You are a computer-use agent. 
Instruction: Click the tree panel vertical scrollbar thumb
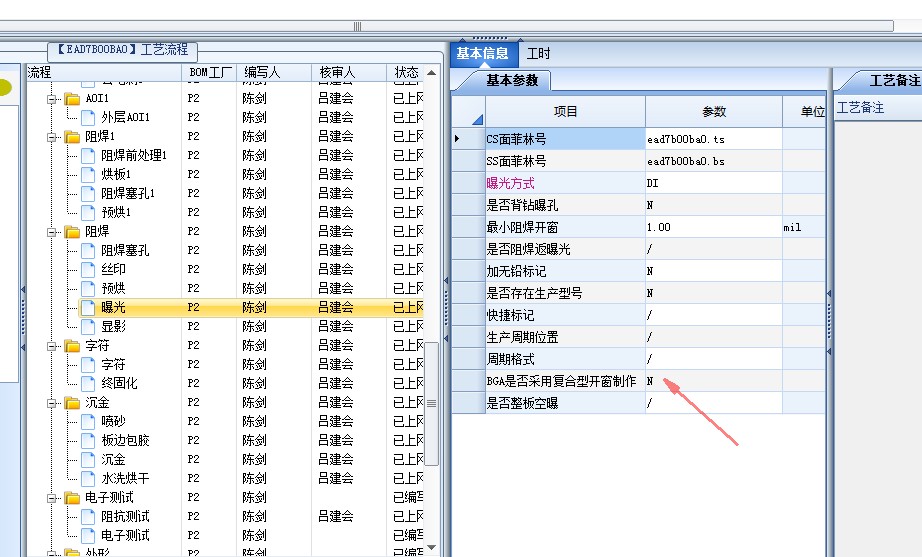coord(432,404)
